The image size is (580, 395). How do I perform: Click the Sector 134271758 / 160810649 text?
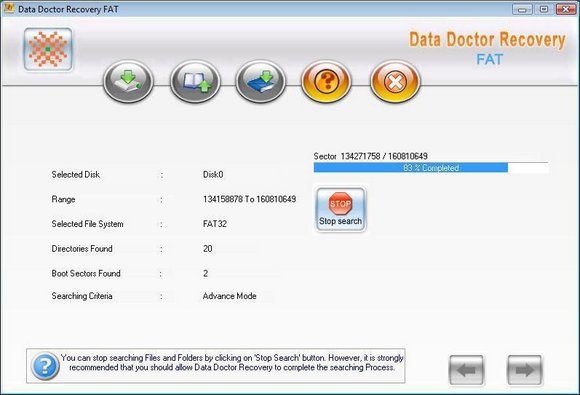tap(371, 156)
